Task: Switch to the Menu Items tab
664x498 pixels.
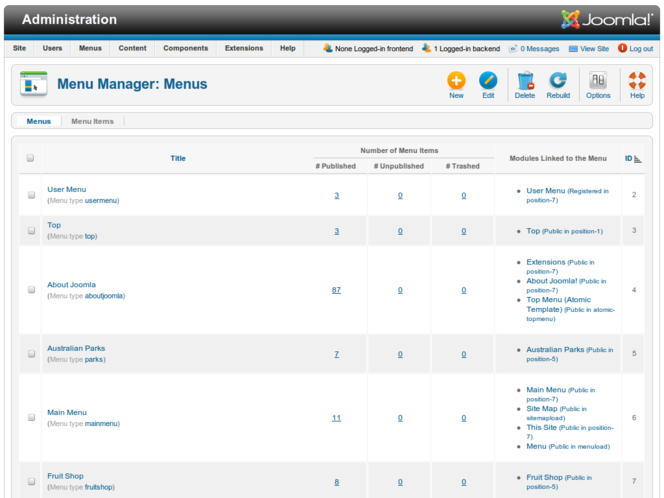Action: coord(92,121)
